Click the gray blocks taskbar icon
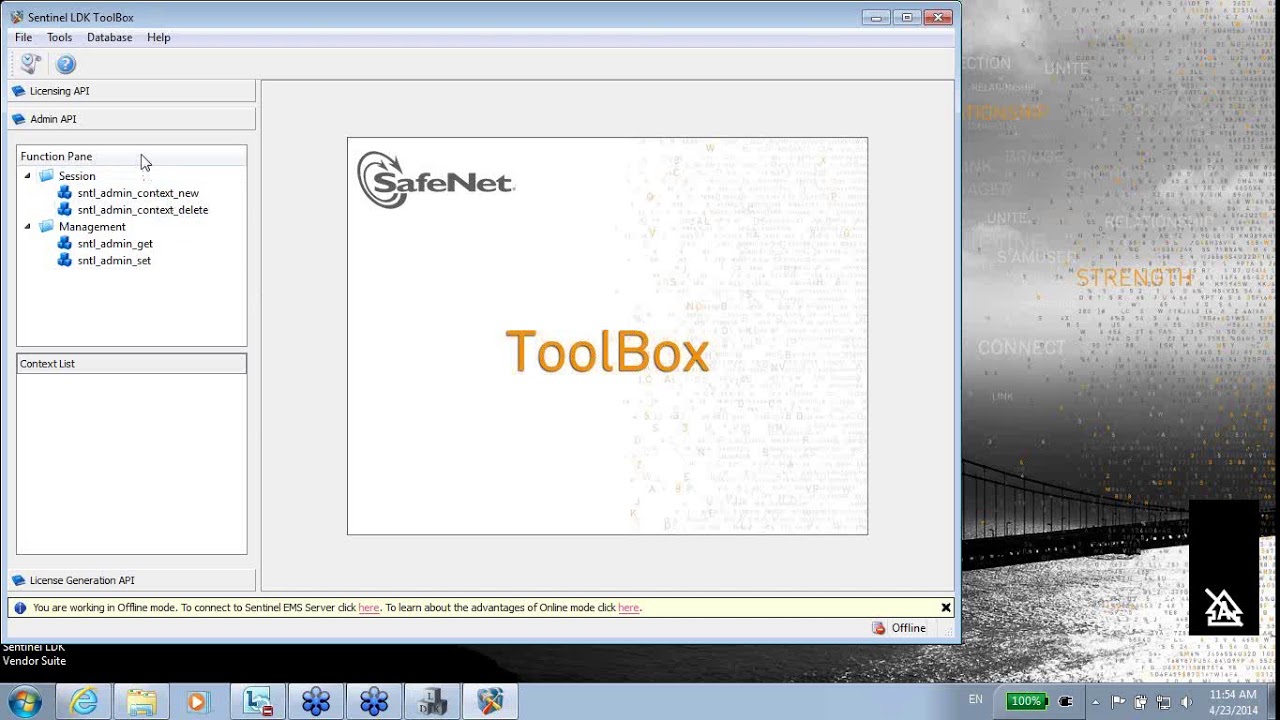 (x=432, y=702)
